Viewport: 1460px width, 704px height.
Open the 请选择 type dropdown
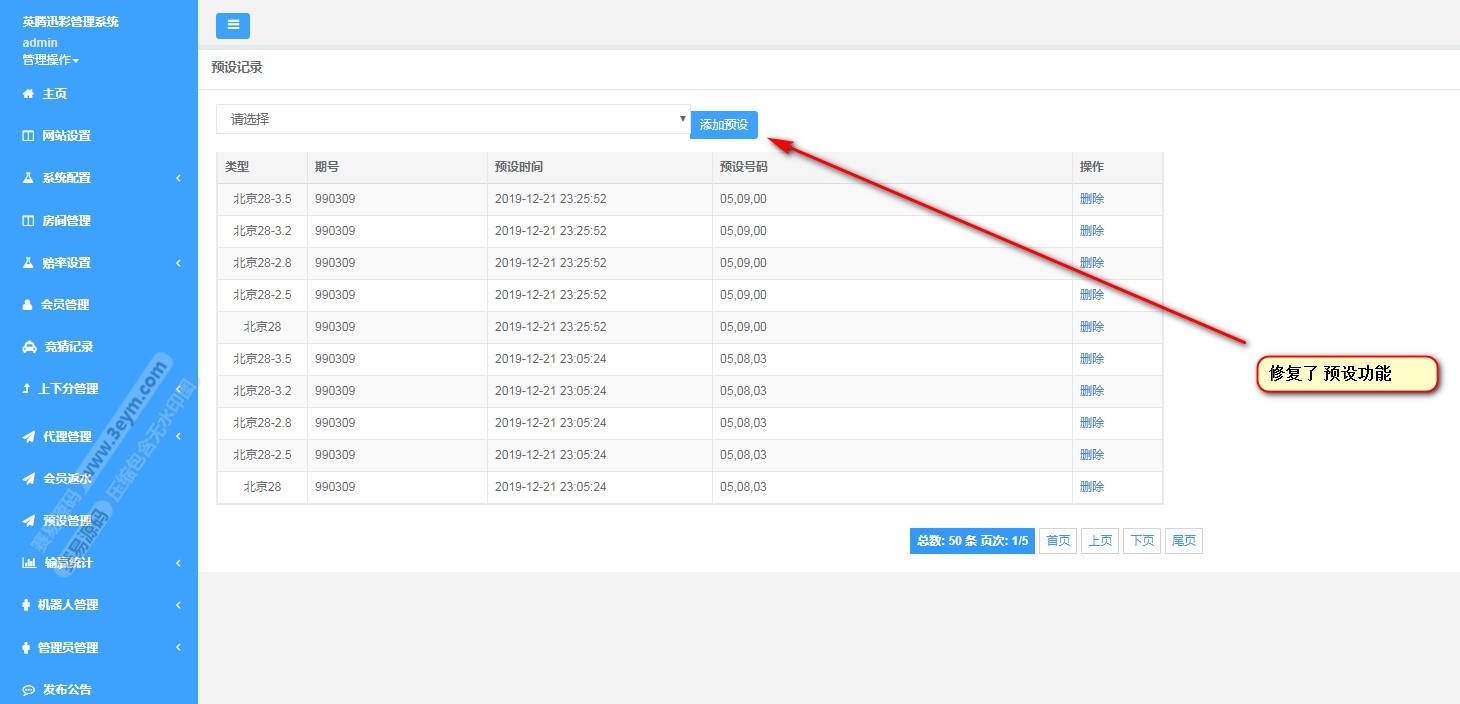point(452,119)
